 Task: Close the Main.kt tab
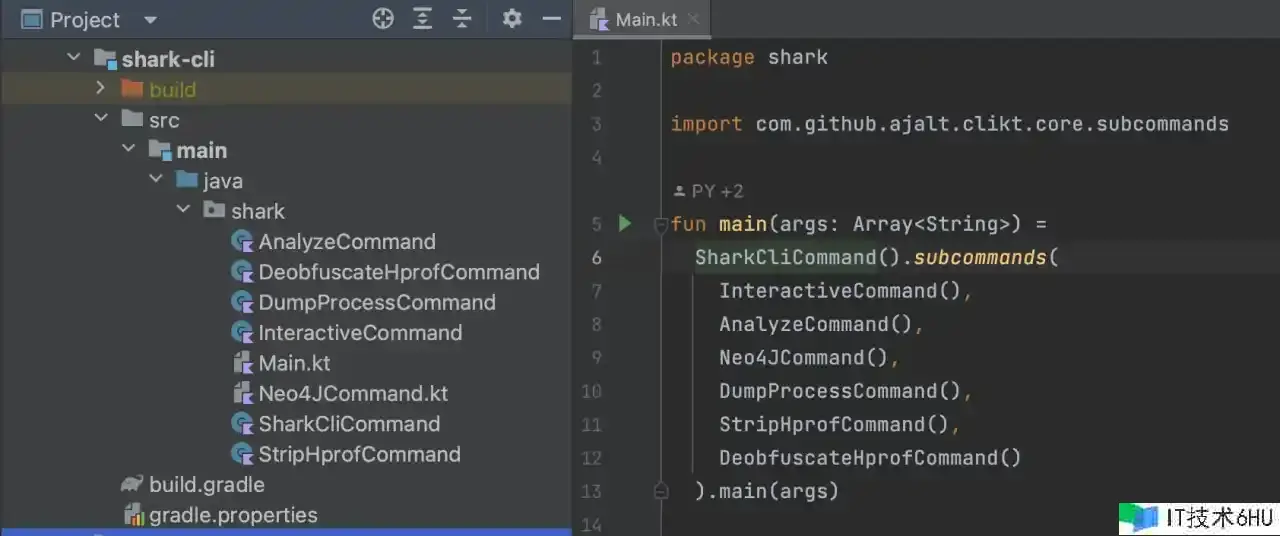[x=695, y=20]
